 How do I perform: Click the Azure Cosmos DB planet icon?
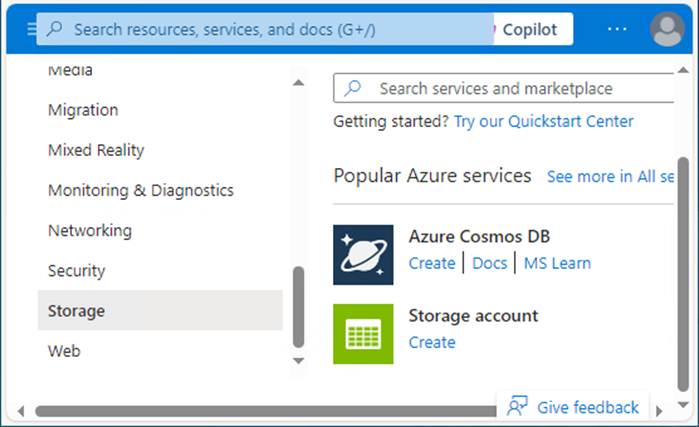click(363, 255)
